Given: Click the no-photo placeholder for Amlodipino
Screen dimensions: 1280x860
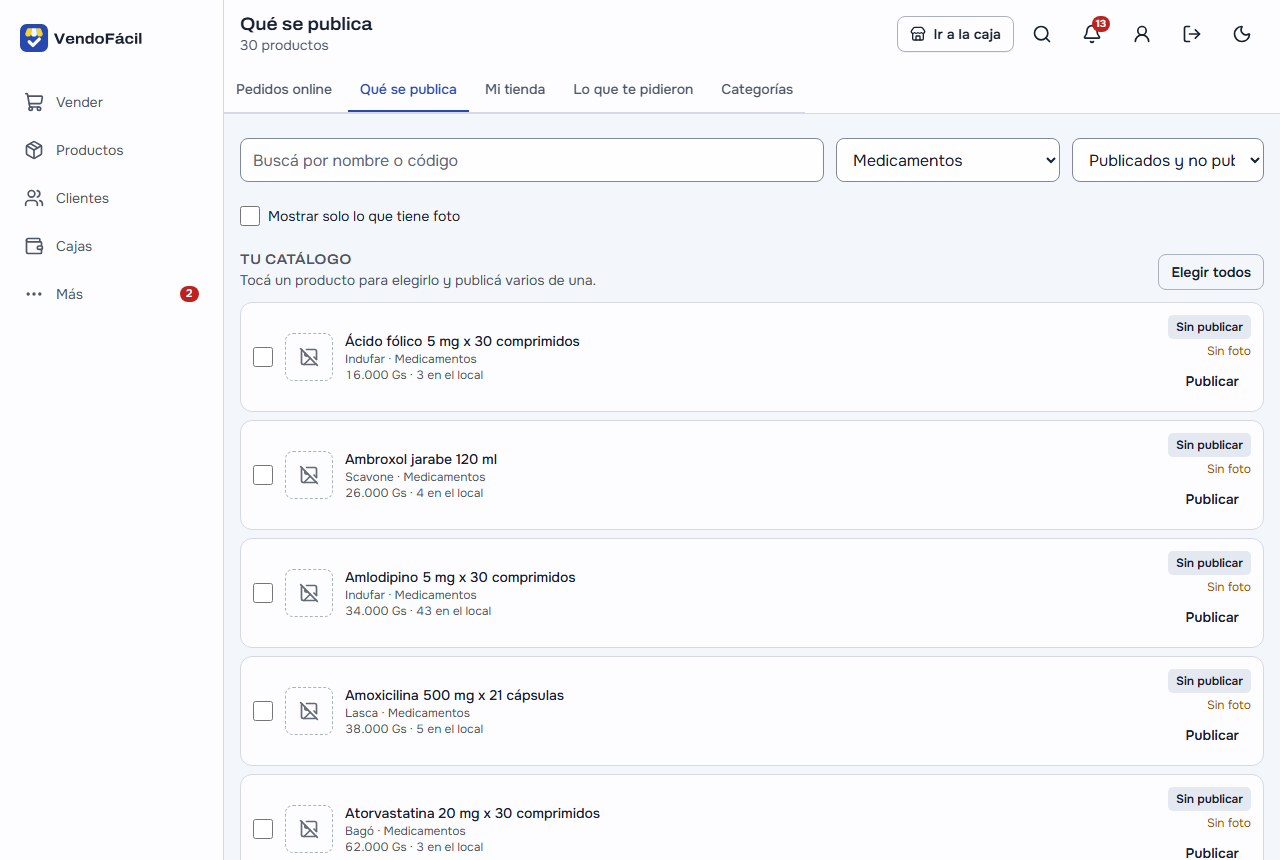Looking at the screenshot, I should coord(309,593).
